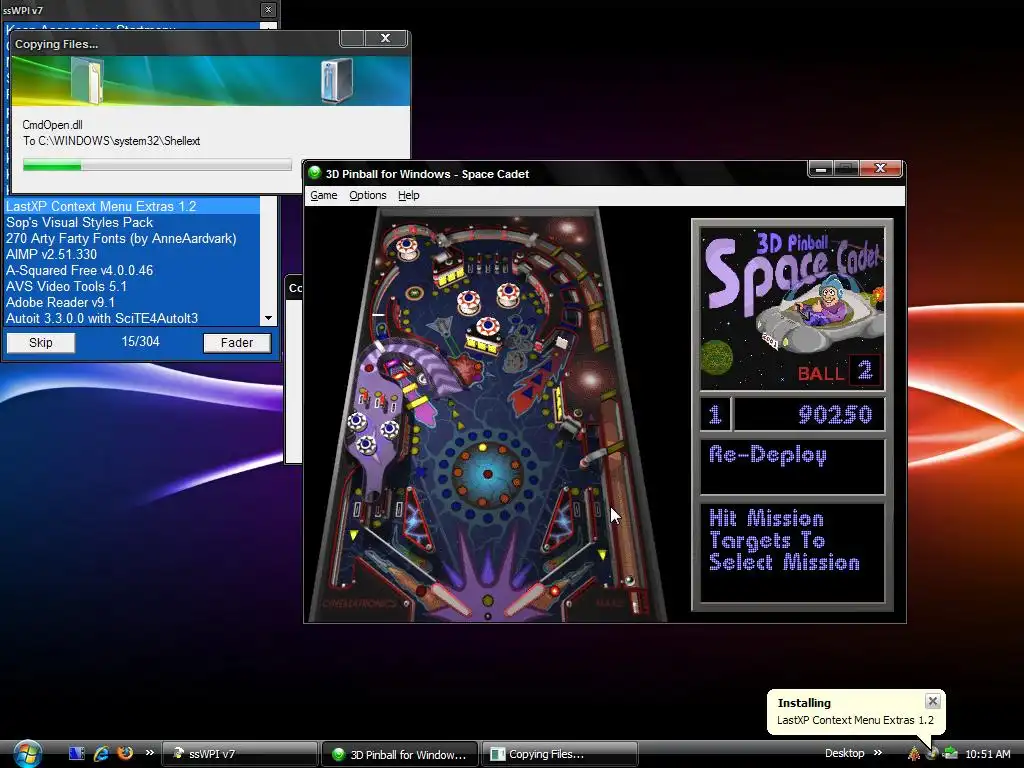Click the Space Cadet logo image

[792, 308]
